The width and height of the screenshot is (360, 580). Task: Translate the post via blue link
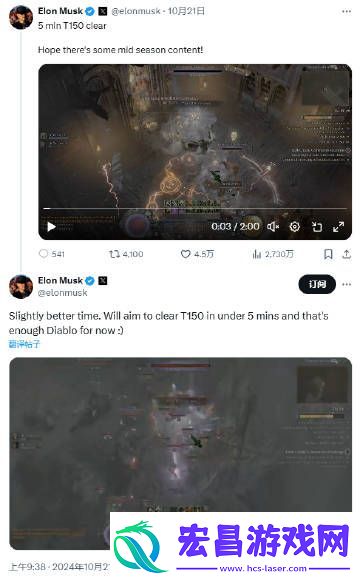coord(24,344)
